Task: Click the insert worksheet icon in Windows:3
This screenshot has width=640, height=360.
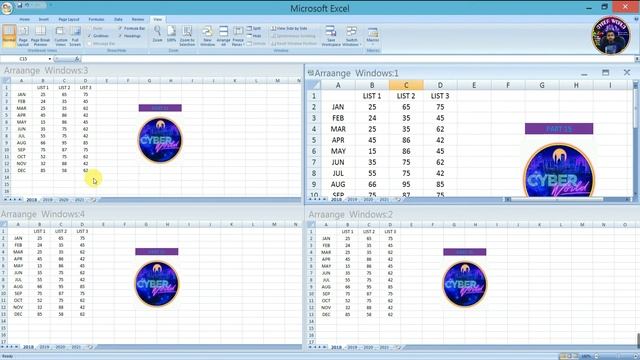Action: click(x=93, y=200)
